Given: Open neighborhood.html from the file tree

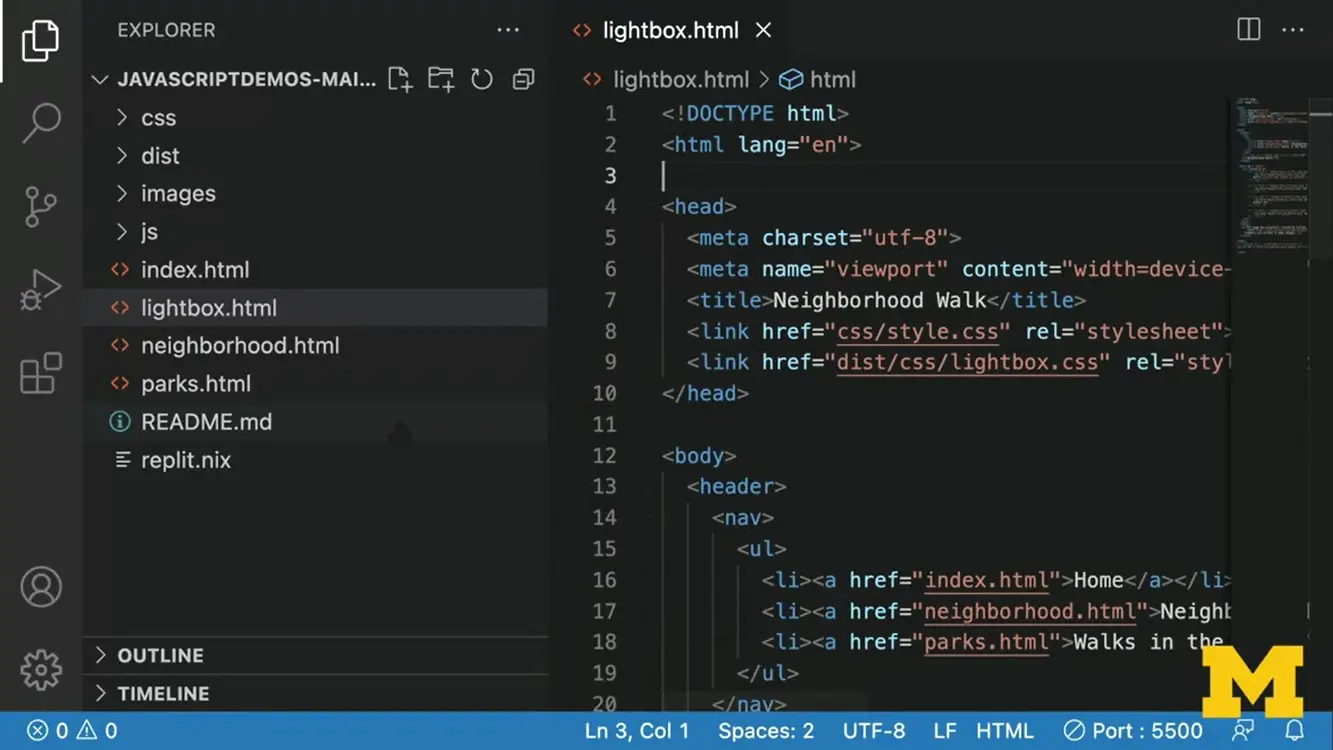Looking at the screenshot, I should click(x=315, y=346).
